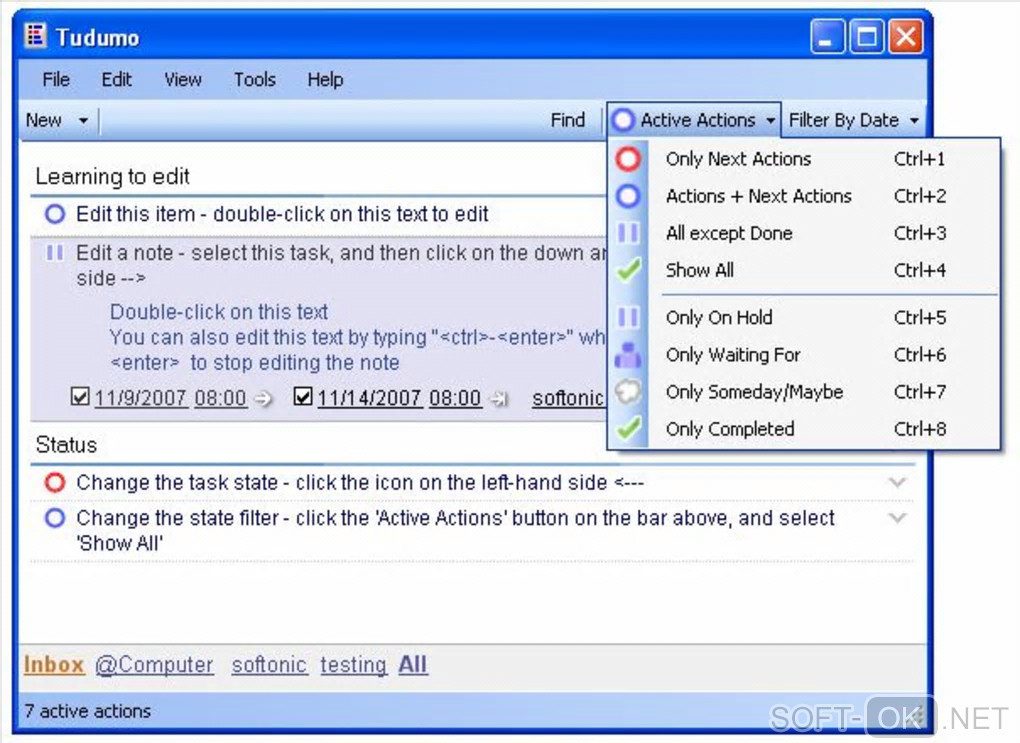Viewport: 1020px width, 743px height.
Task: Open the @Computer tag link
Action: (154, 665)
